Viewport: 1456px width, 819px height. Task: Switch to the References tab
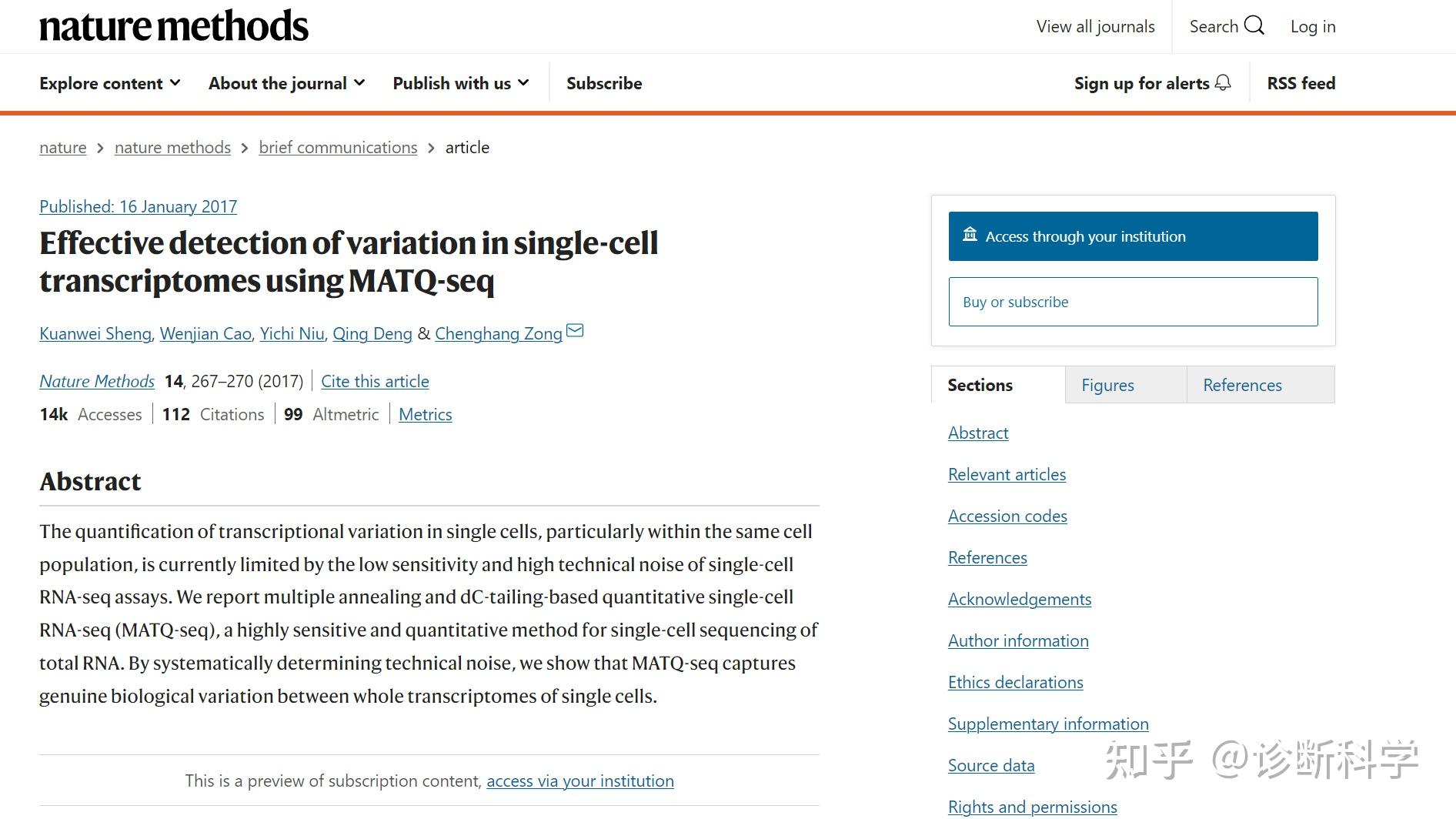tap(1242, 385)
